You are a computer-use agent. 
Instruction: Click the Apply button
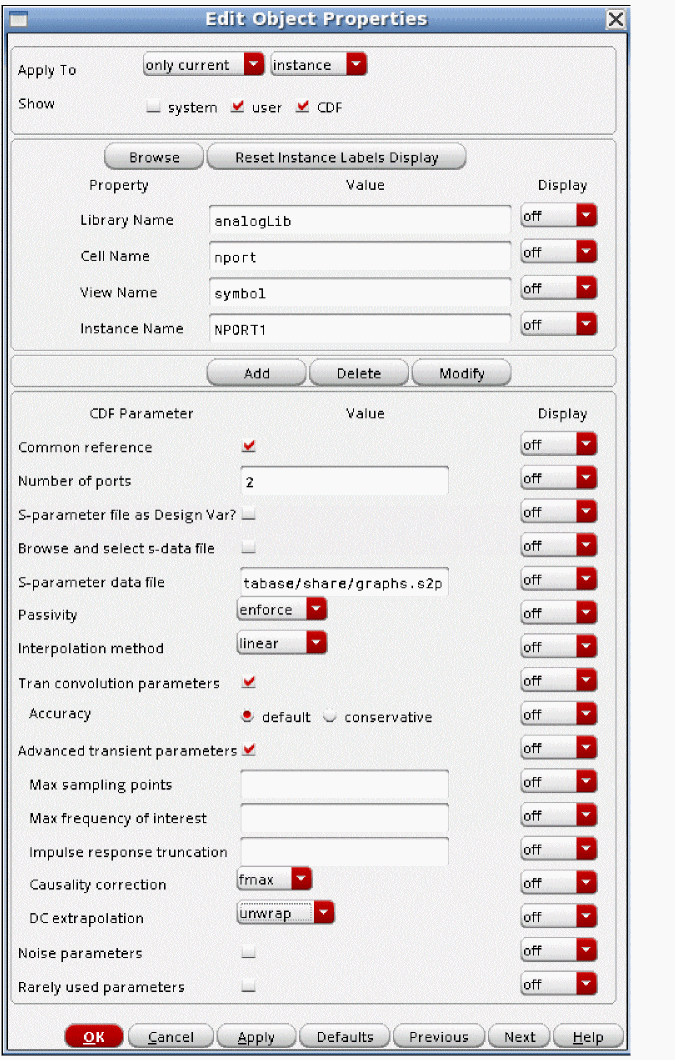click(256, 1037)
